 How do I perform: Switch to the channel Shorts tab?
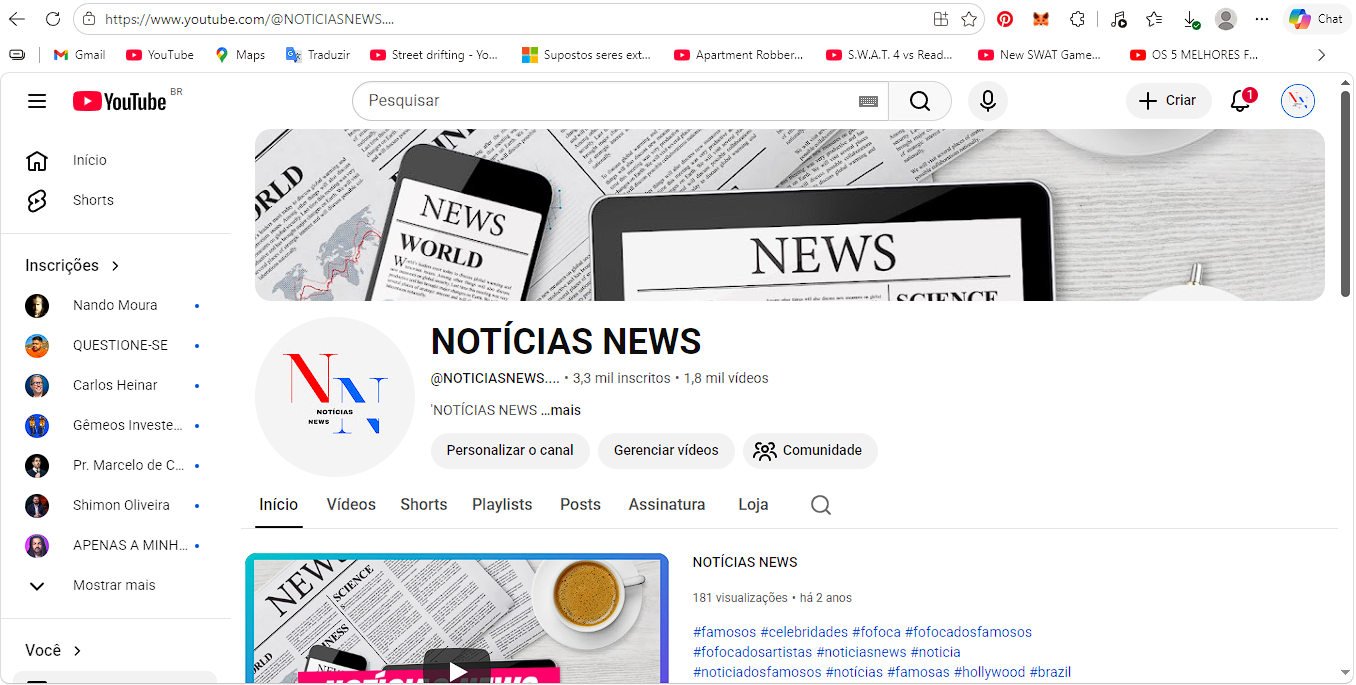pos(424,505)
